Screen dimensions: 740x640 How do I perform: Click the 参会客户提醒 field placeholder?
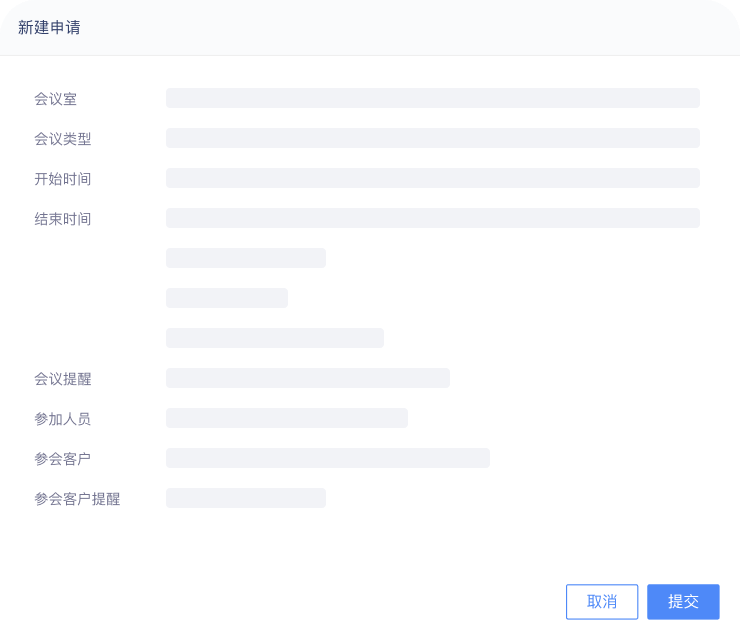coord(245,498)
